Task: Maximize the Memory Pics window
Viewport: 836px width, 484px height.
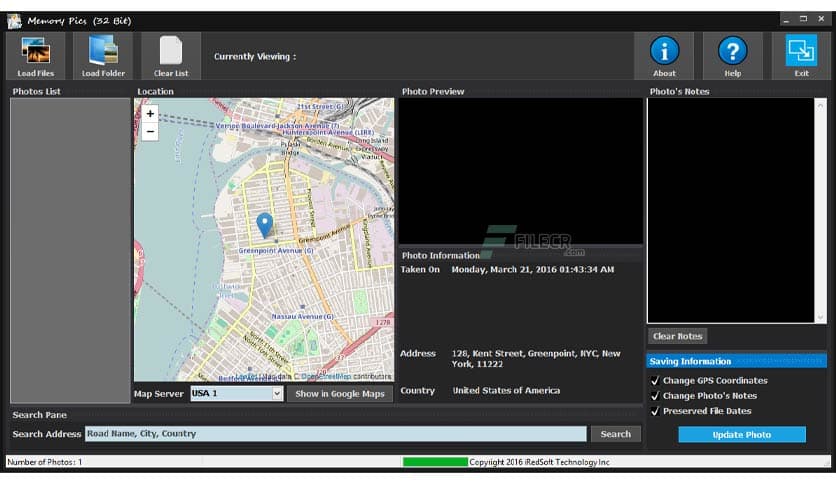Action: 803,19
